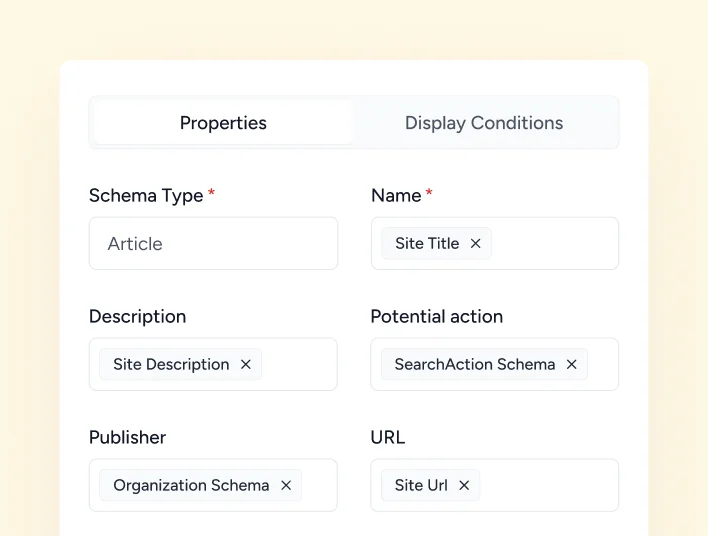Remove the Site Url tag
Viewport: 708px width, 536px height.
point(464,485)
